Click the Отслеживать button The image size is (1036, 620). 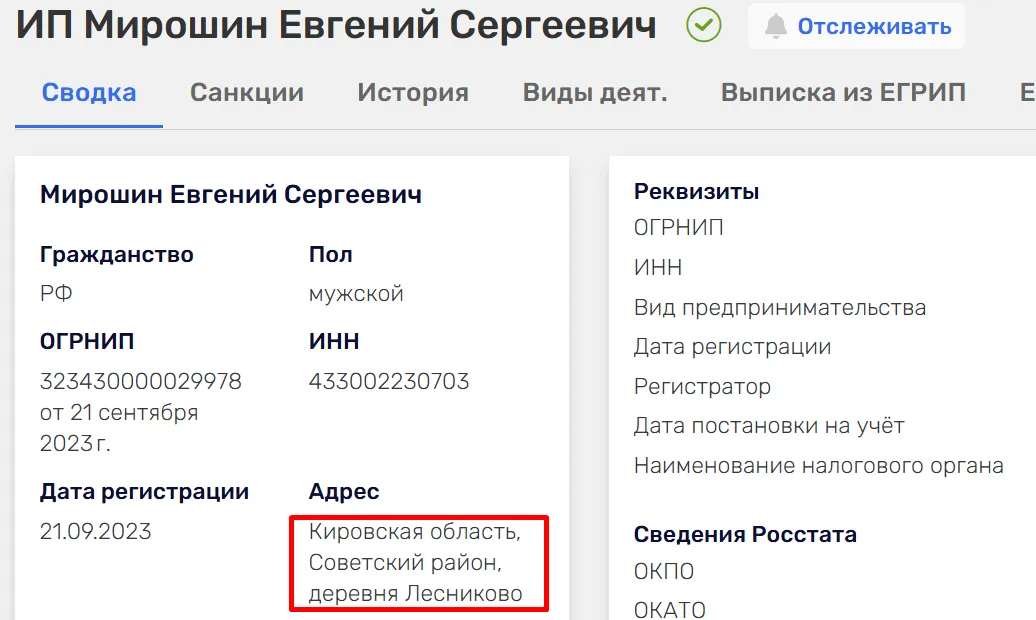coord(856,26)
